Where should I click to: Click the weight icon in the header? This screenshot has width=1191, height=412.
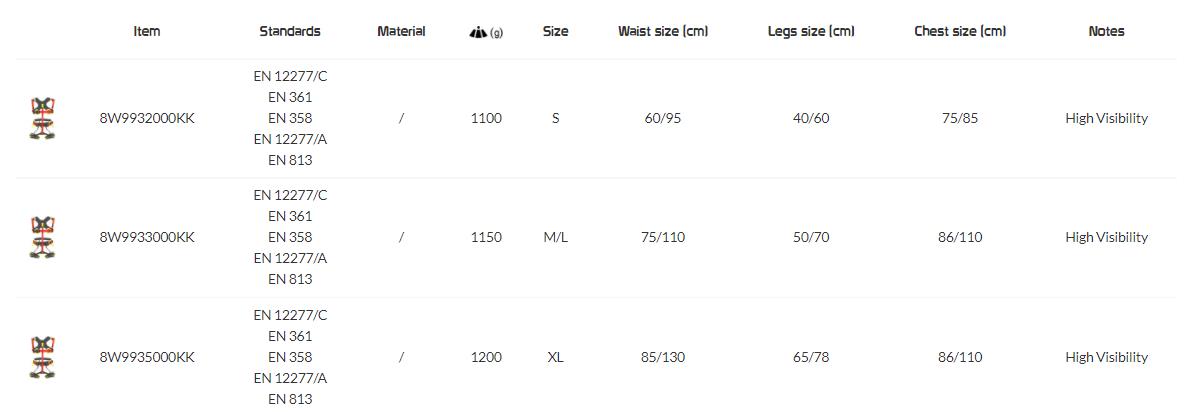pos(478,32)
